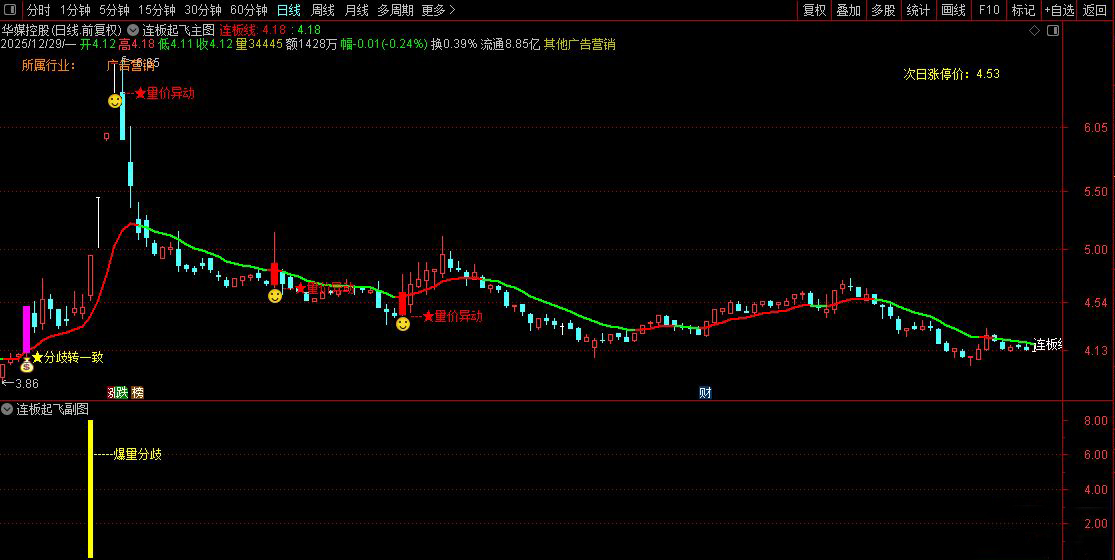This screenshot has width=1115, height=560.
Task: Click the ★分歧转一致 signal label
Action: pyautogui.click(x=68, y=357)
